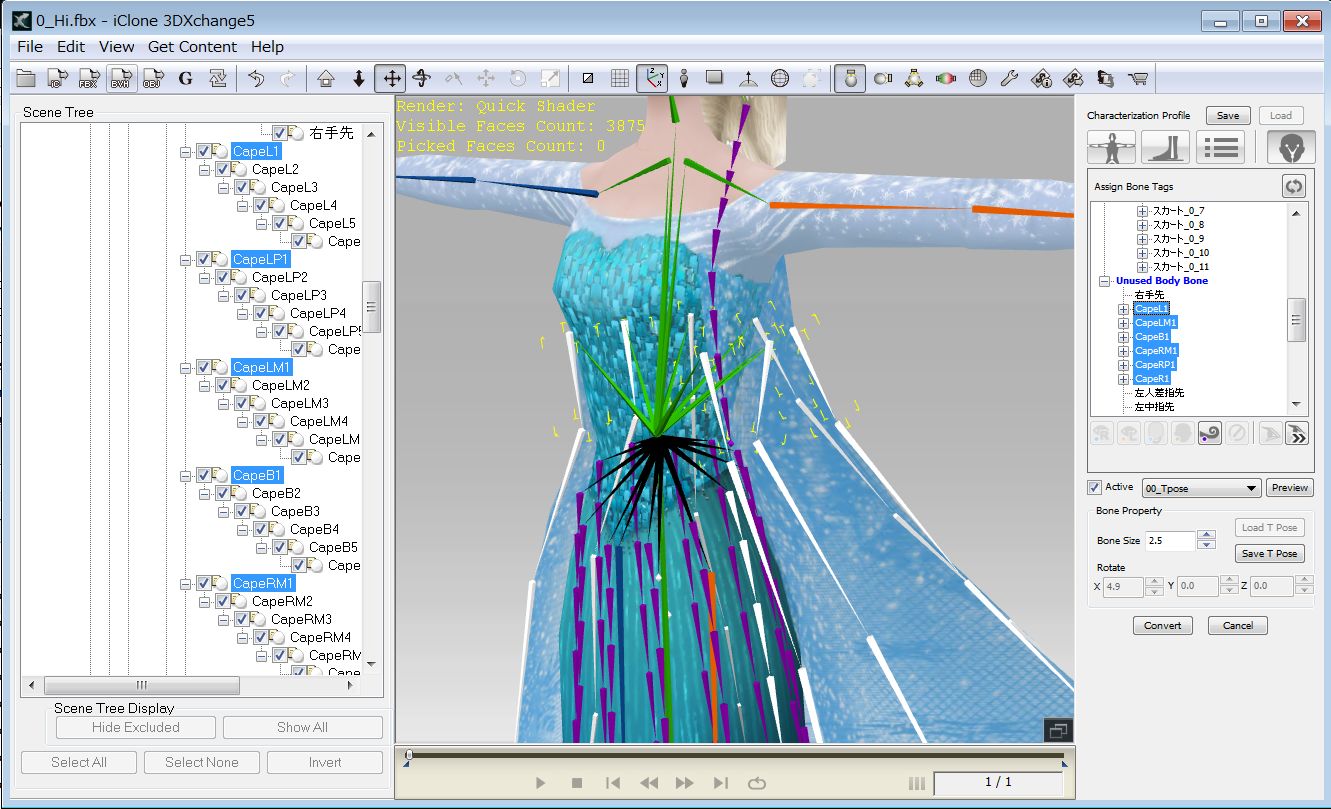Expand CapeLM1 in Assign Bone Tags
This screenshot has height=809, width=1331.
point(1123,323)
